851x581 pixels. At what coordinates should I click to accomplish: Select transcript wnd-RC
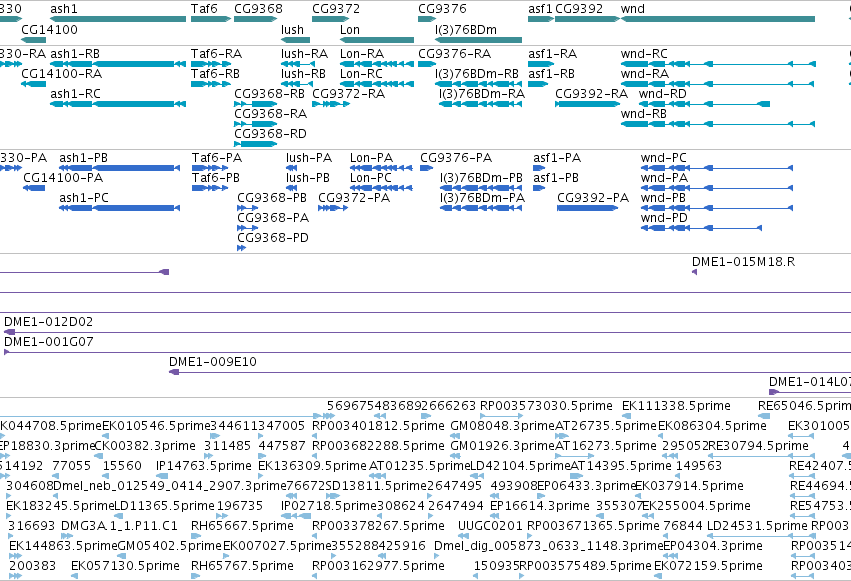click(718, 64)
